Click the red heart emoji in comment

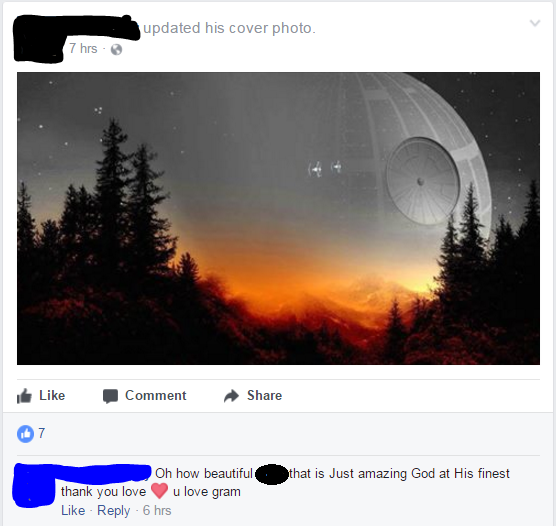(159, 491)
